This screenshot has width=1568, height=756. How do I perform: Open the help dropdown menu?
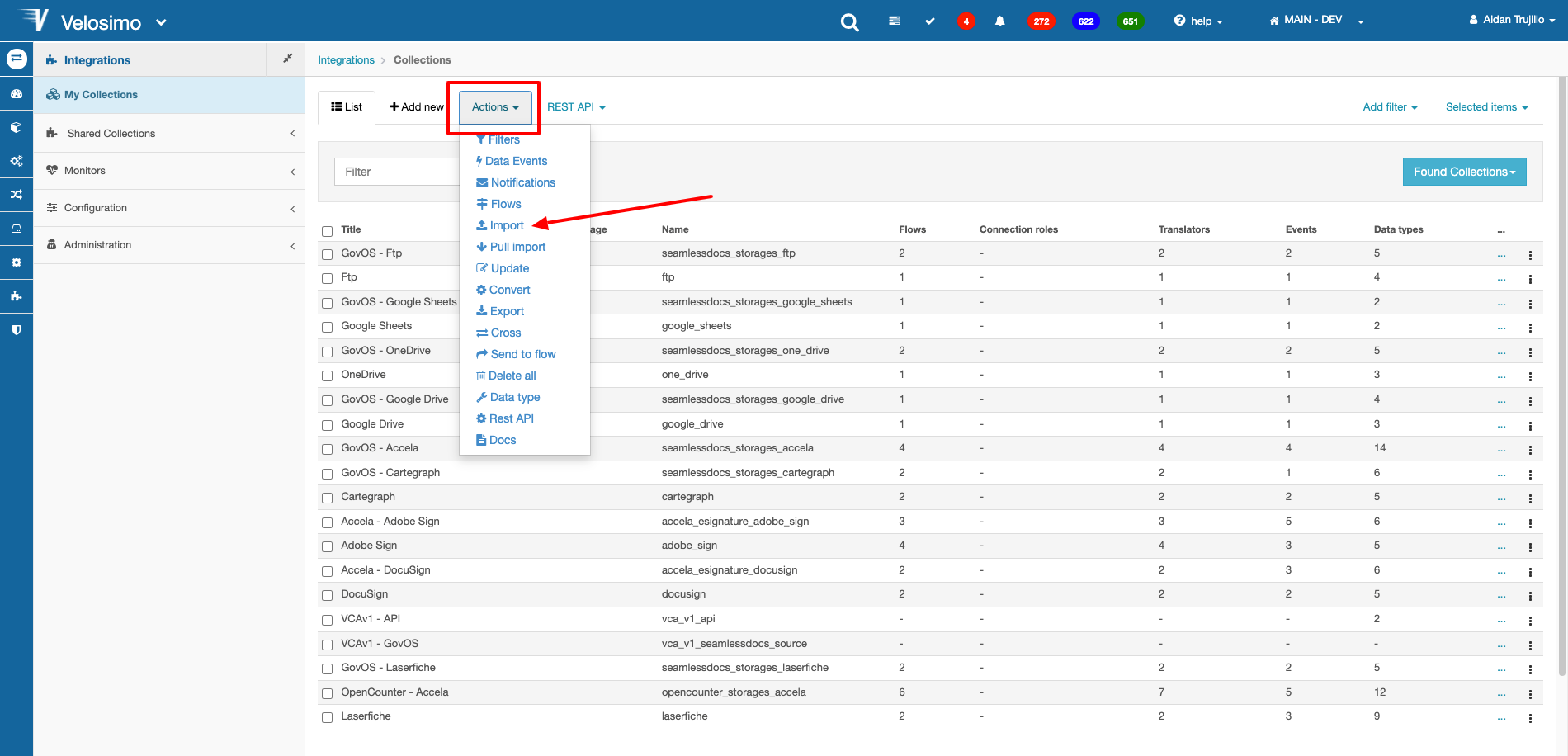[1198, 21]
